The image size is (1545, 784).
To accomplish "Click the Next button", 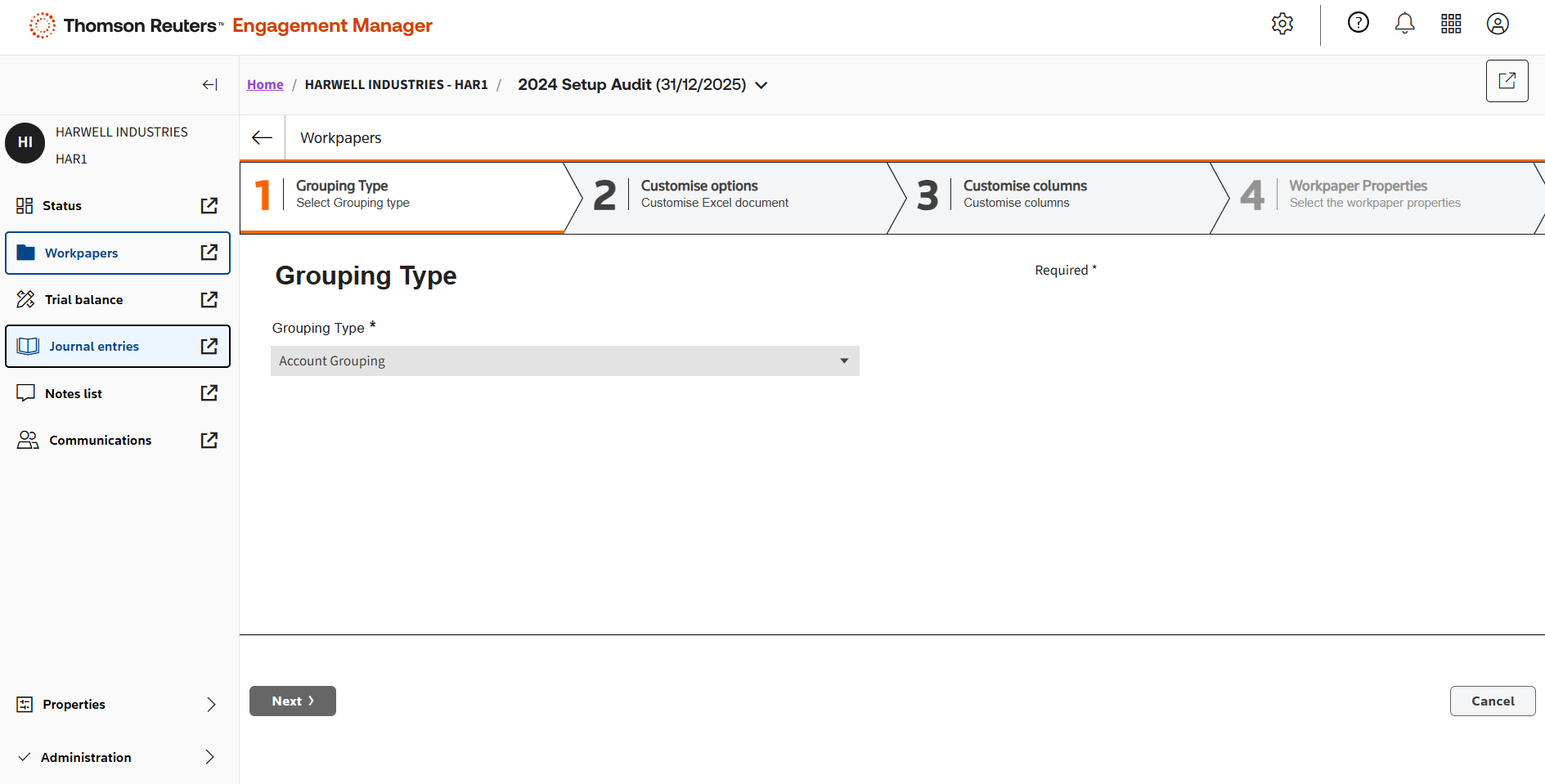I will click(292, 701).
